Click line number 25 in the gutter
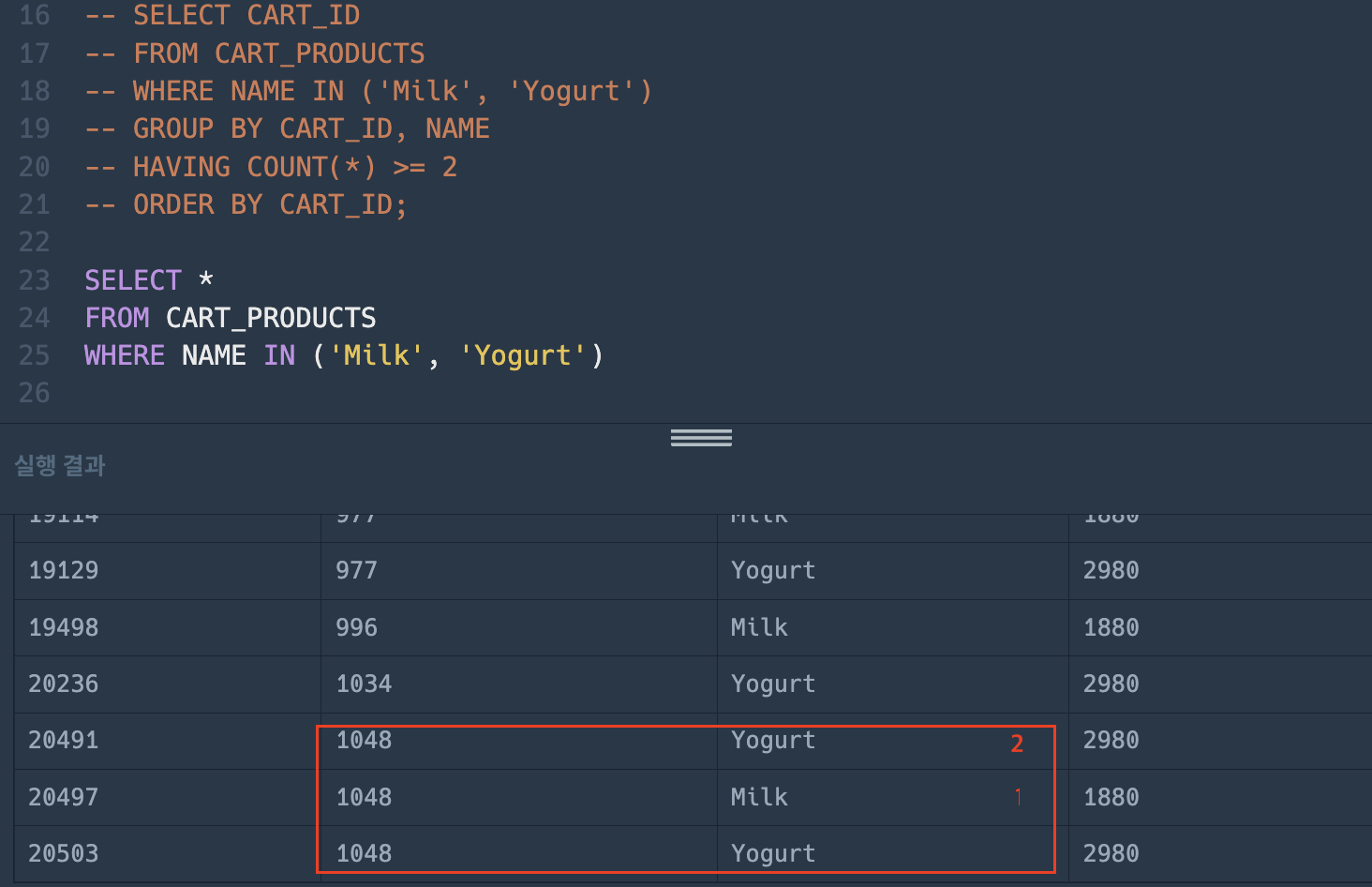The width and height of the screenshot is (1372, 887). point(35,355)
